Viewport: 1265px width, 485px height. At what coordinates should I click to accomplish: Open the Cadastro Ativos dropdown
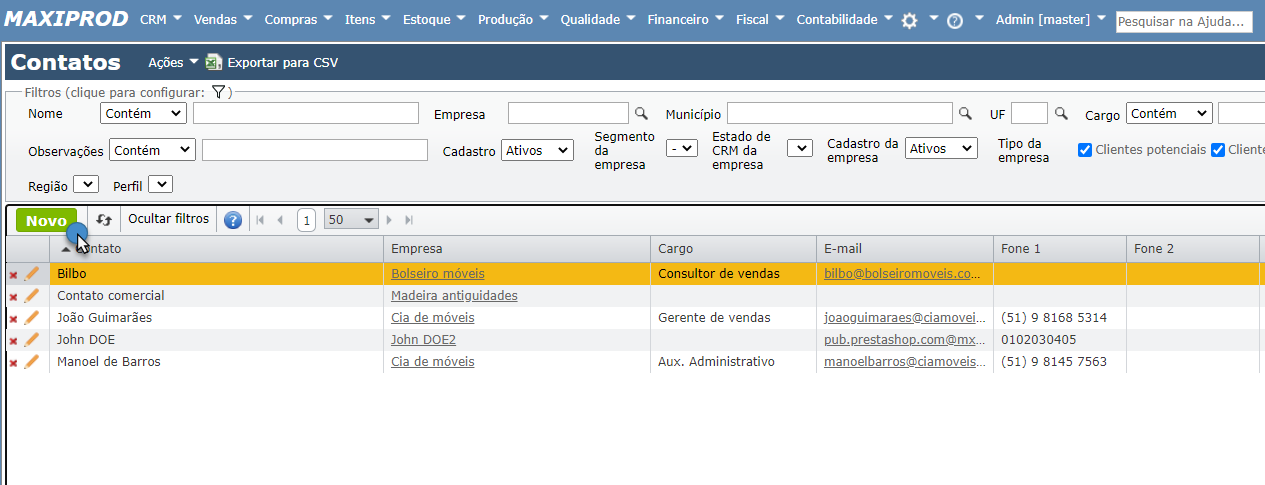537,150
